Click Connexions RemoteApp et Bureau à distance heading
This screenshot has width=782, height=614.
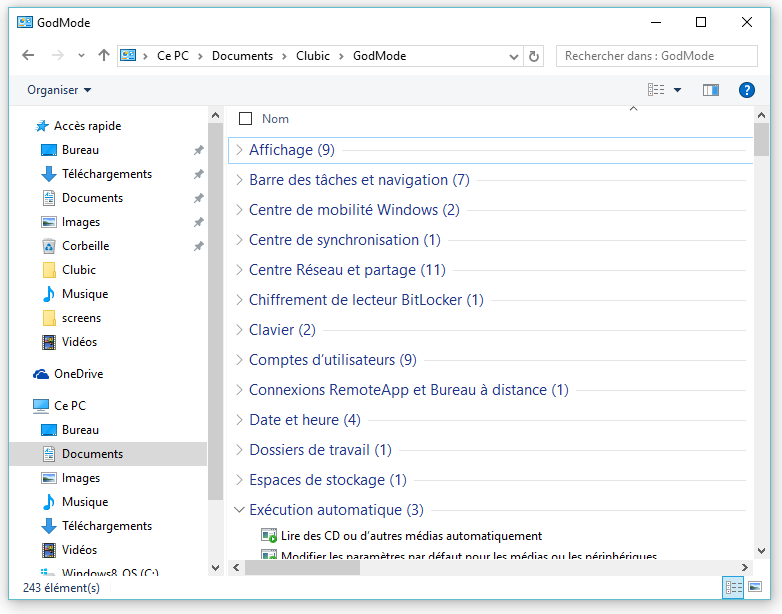click(408, 390)
